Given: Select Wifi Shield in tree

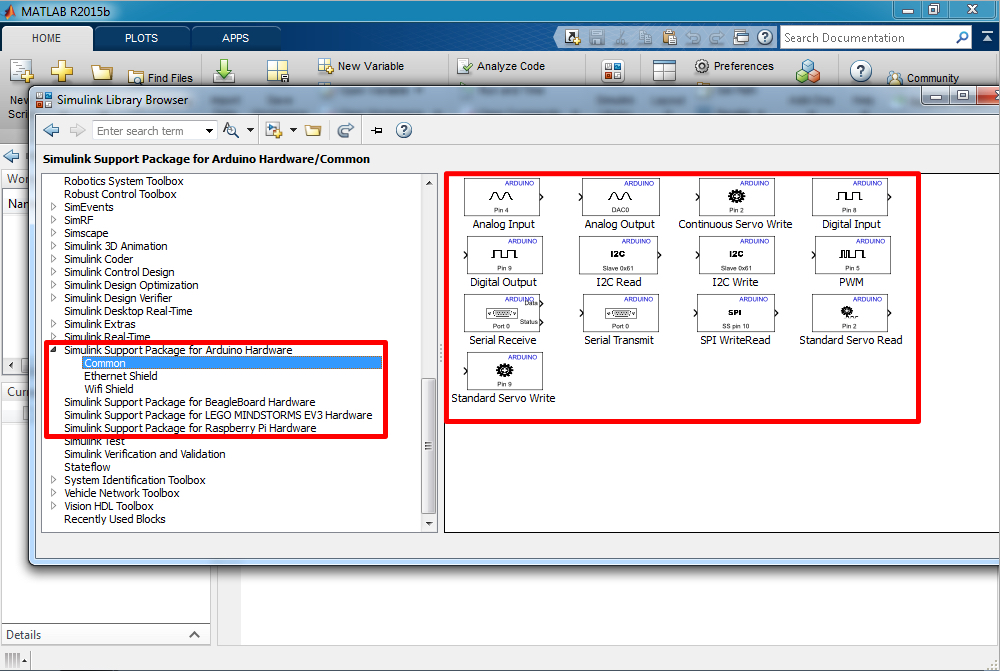Looking at the screenshot, I should coord(108,389).
